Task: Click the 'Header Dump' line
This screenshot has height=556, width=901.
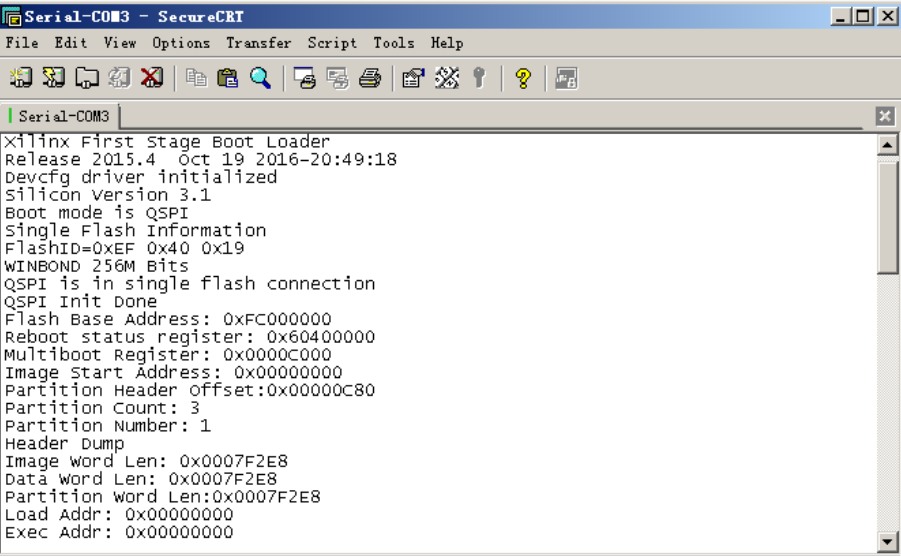Action: pyautogui.click(x=64, y=443)
